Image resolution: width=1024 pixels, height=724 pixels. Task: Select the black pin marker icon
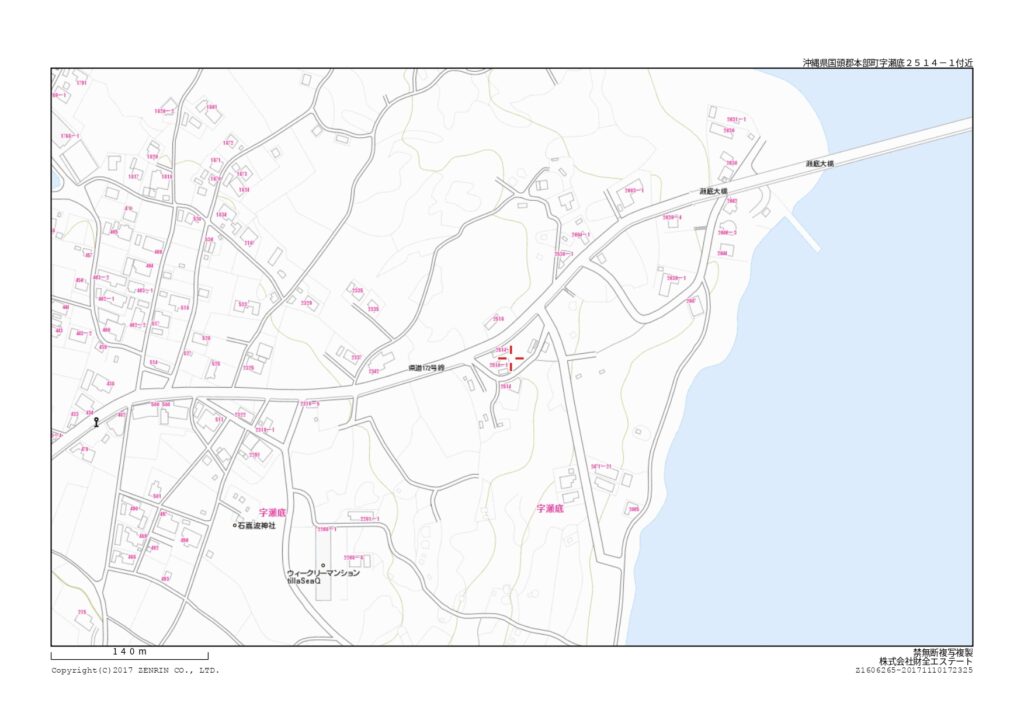pos(97,422)
